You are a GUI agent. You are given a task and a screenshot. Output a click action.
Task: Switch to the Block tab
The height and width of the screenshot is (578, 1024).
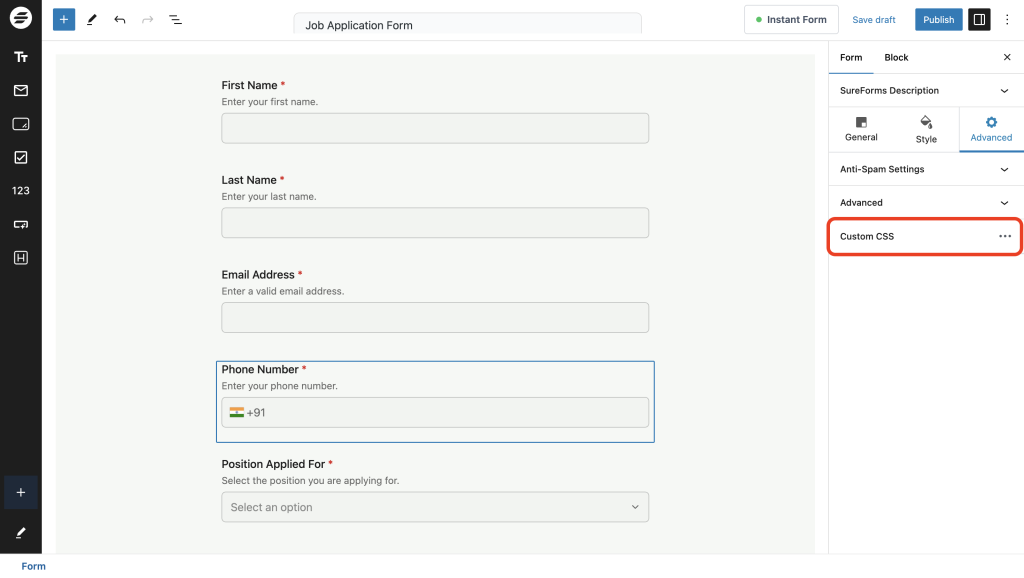896,57
